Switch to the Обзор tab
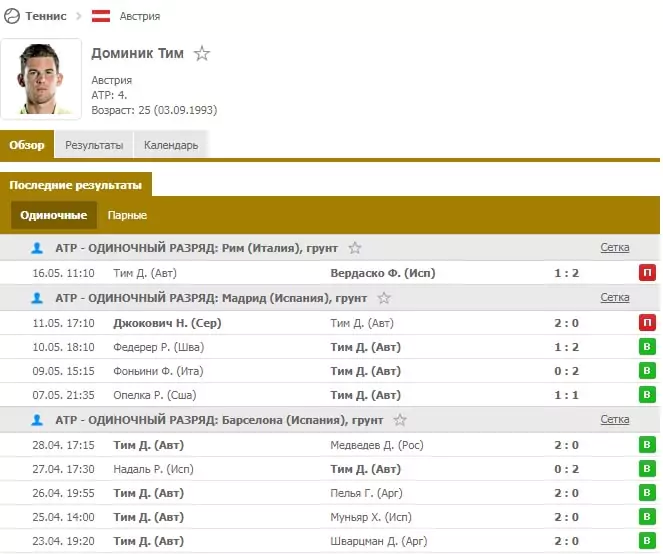Viewport: 663px width, 554px height. tap(27, 145)
